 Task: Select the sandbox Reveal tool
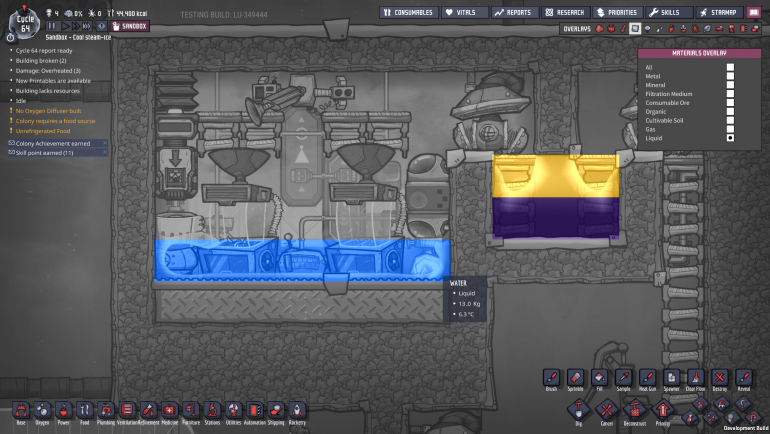[x=743, y=378]
